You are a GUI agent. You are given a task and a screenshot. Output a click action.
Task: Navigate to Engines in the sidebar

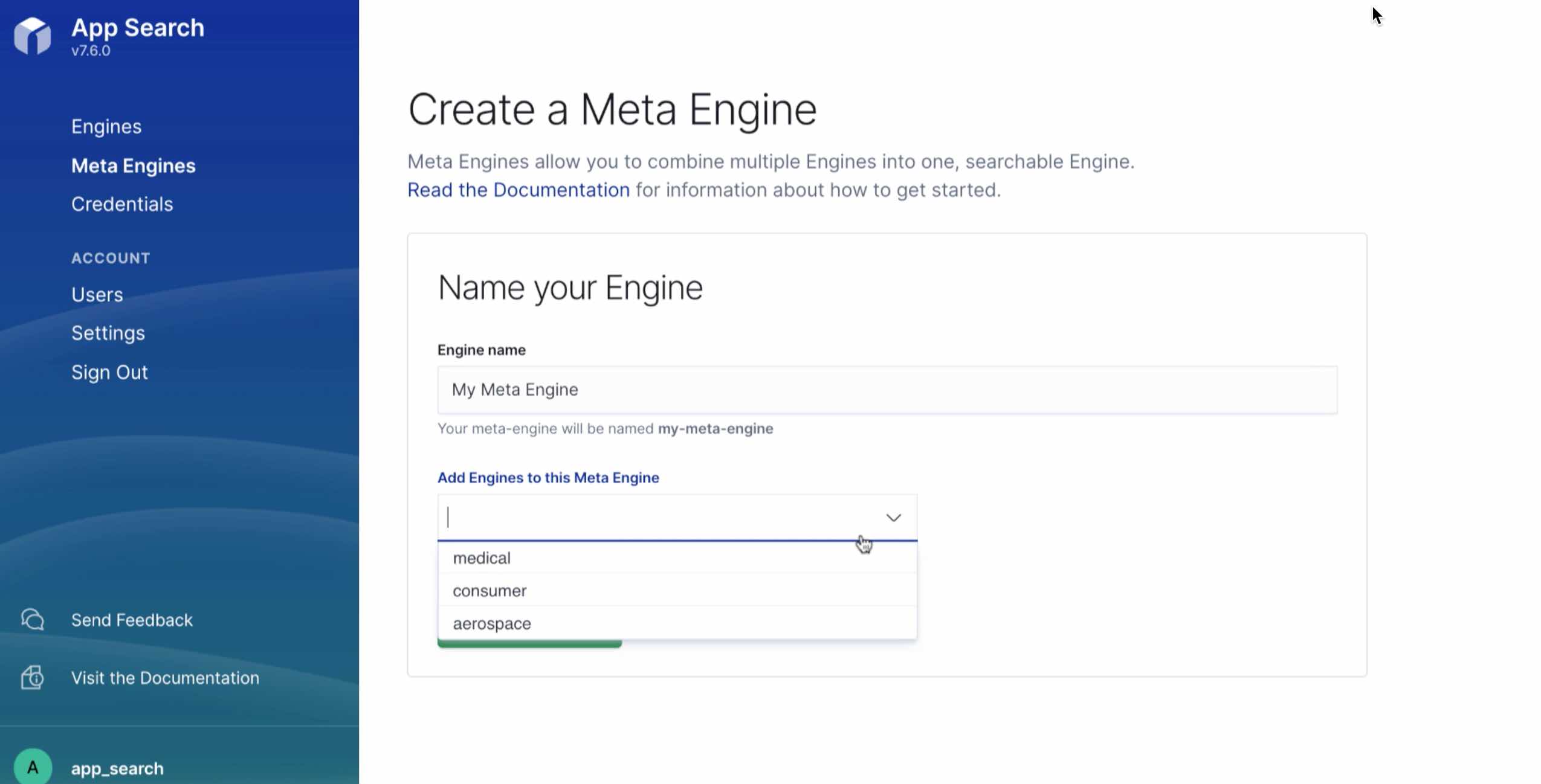click(106, 126)
